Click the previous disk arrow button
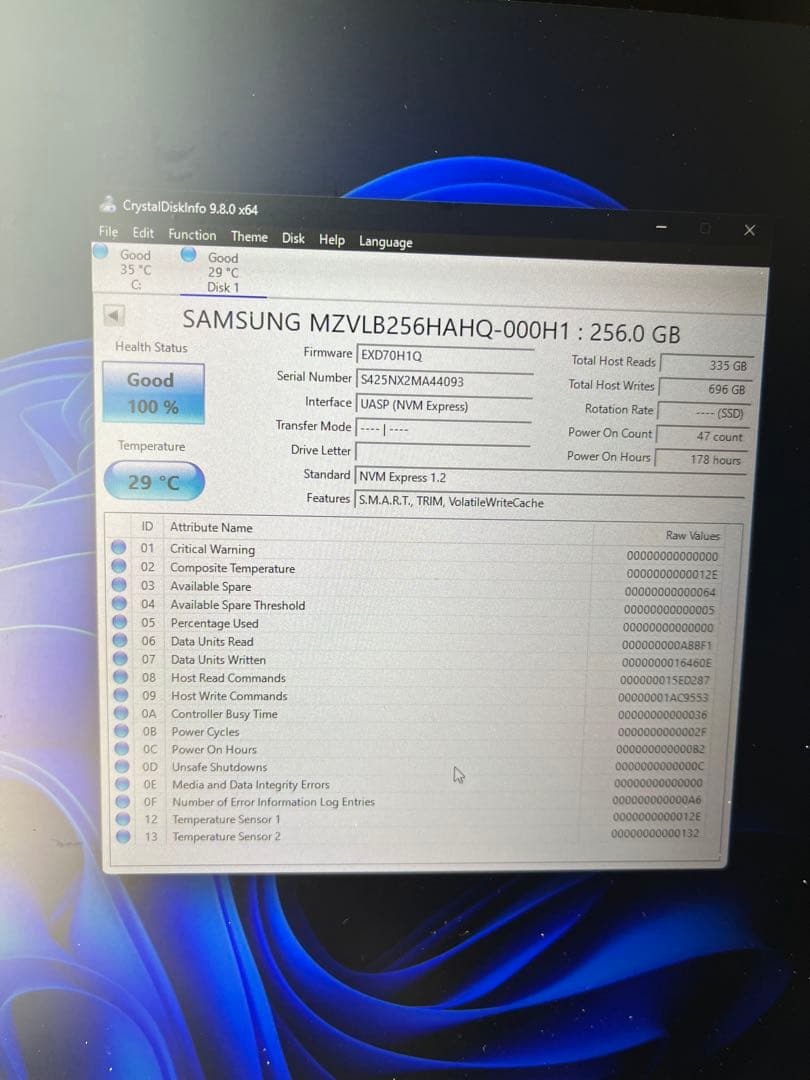The height and width of the screenshot is (1080, 810). click(114, 316)
